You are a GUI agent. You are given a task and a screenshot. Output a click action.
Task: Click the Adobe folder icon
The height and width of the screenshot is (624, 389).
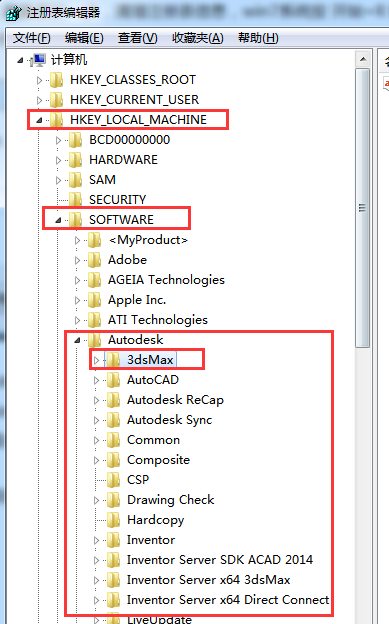click(95, 260)
